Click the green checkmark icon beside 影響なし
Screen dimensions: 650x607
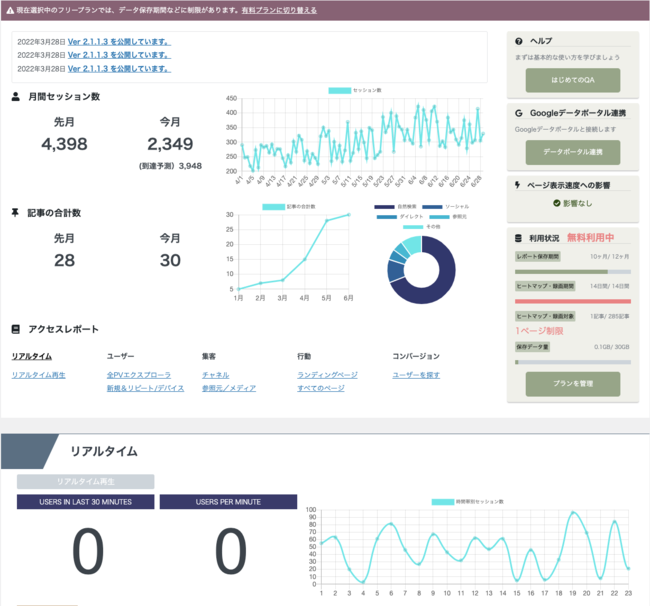[557, 203]
